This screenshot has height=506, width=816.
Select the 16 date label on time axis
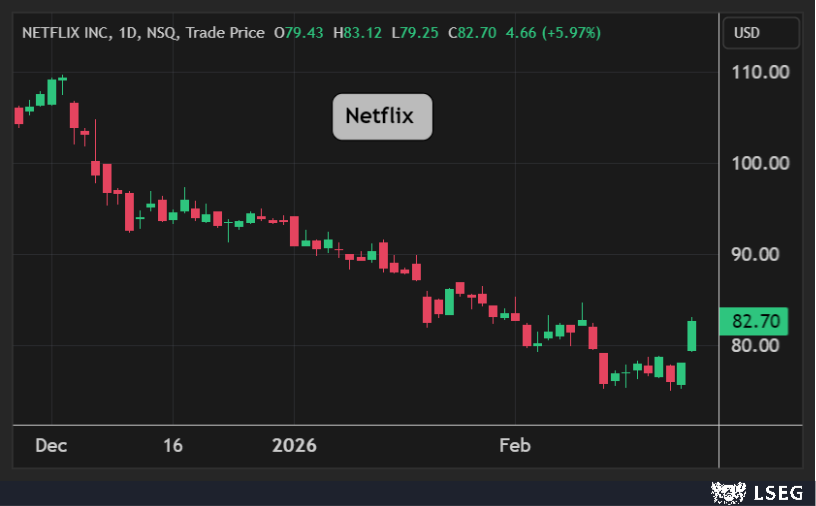173,445
